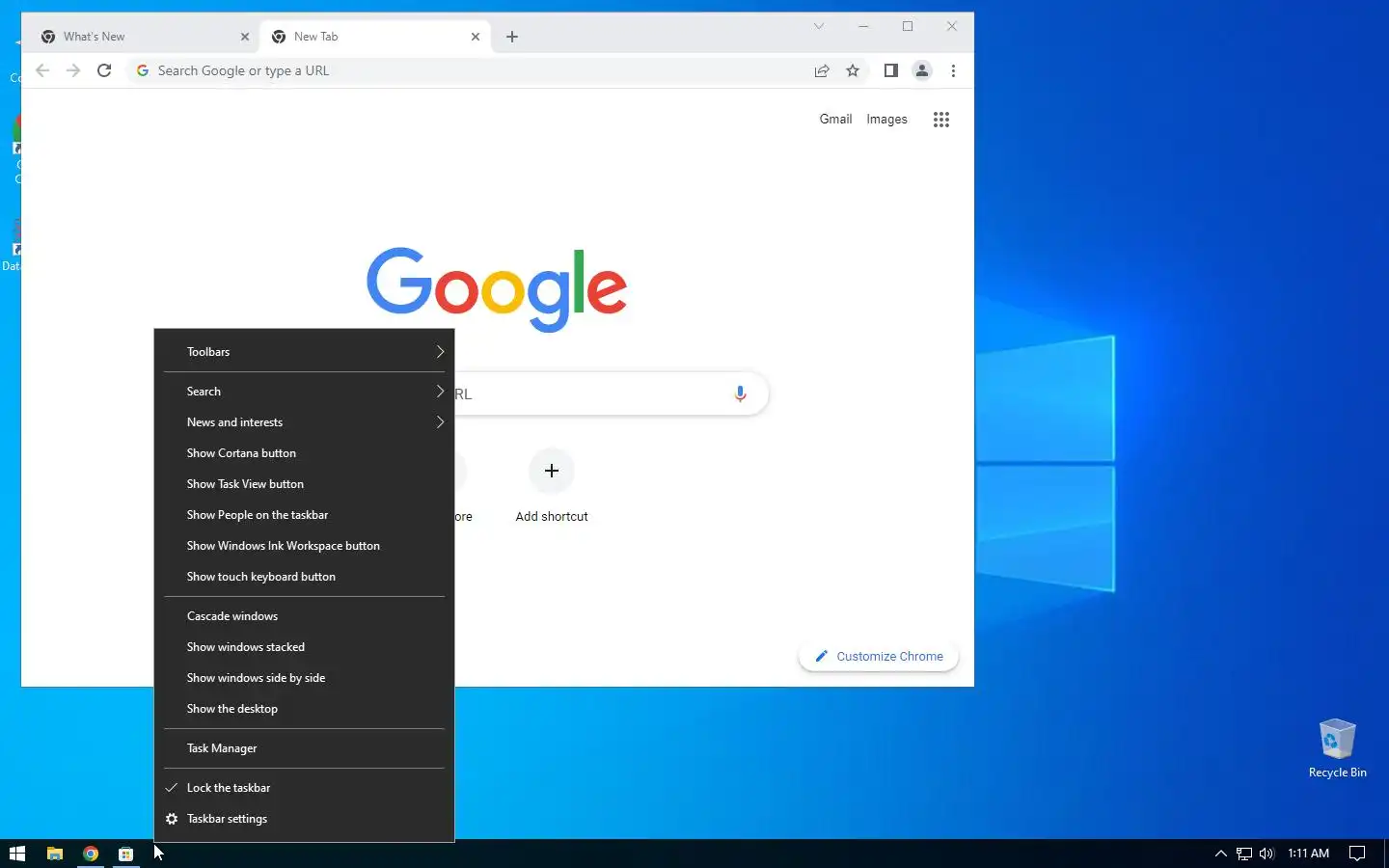Open the Images link
The height and width of the screenshot is (868, 1389).
click(x=886, y=119)
